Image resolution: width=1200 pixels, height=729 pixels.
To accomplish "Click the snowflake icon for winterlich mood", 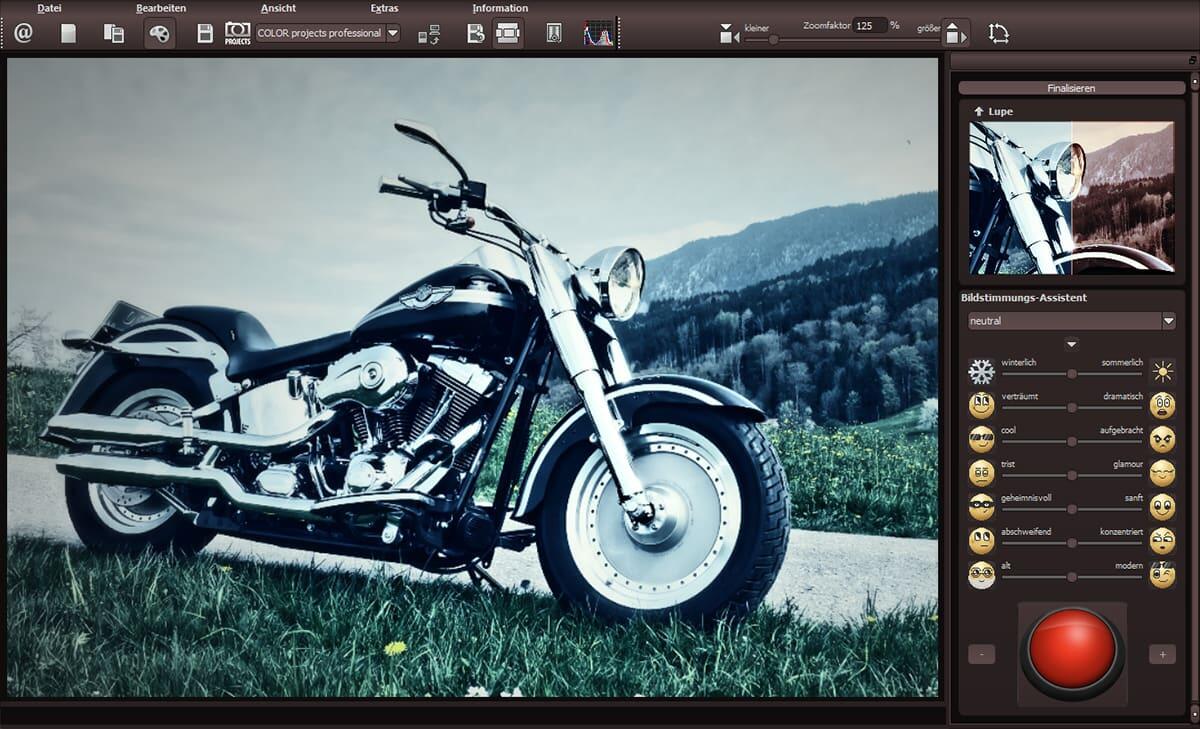I will pyautogui.click(x=980, y=370).
